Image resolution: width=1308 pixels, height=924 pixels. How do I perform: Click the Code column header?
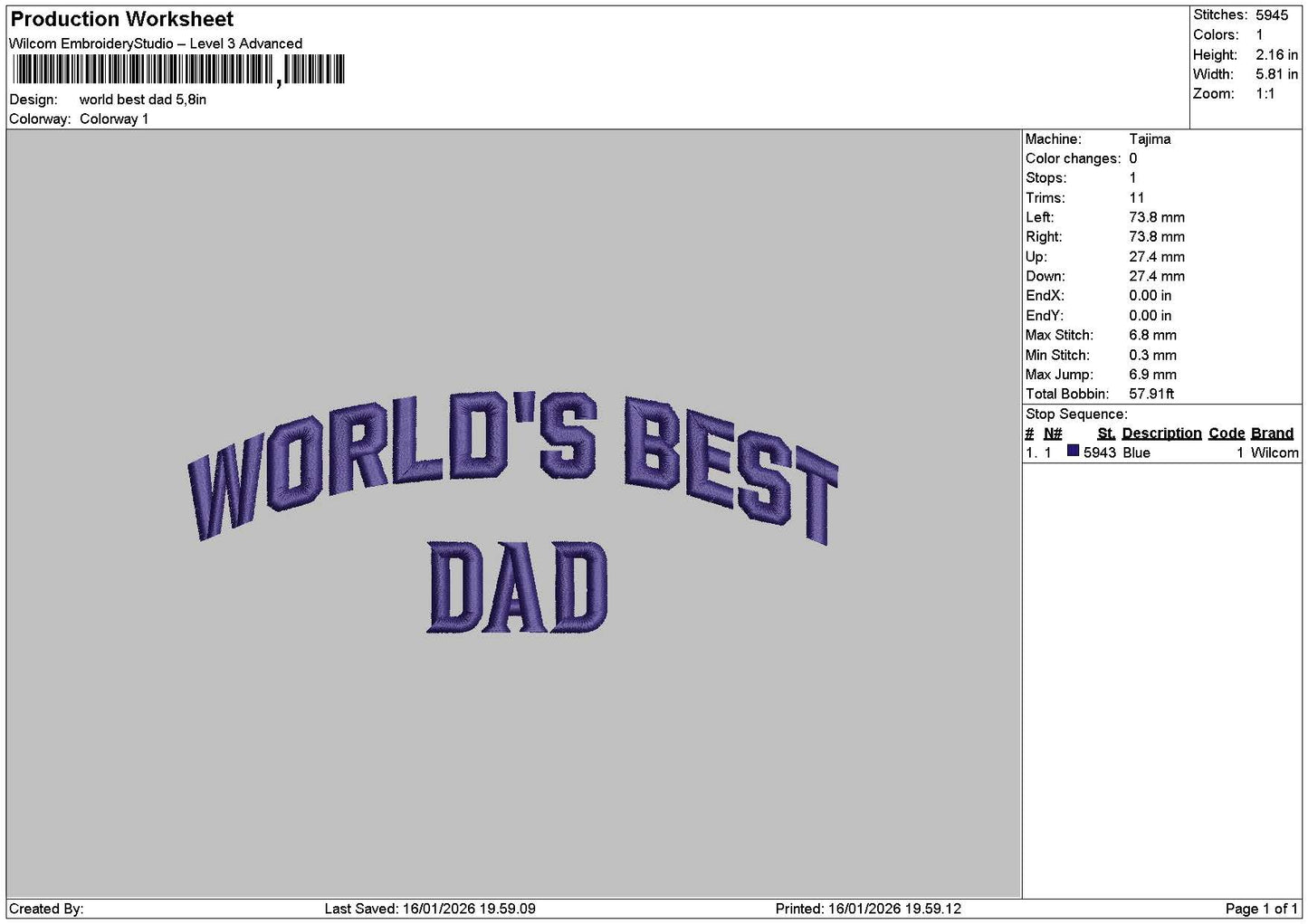1227,434
